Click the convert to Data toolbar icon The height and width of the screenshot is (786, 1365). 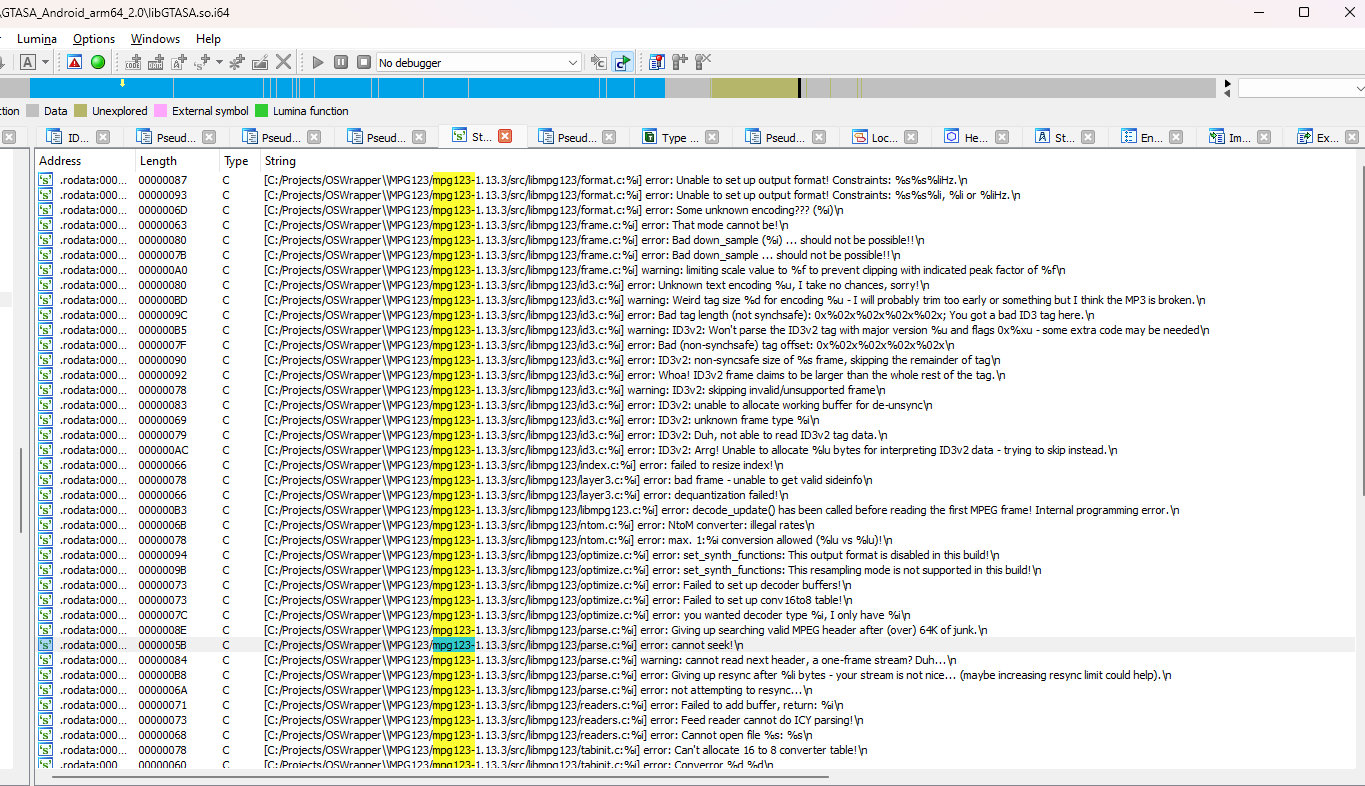[x=156, y=62]
